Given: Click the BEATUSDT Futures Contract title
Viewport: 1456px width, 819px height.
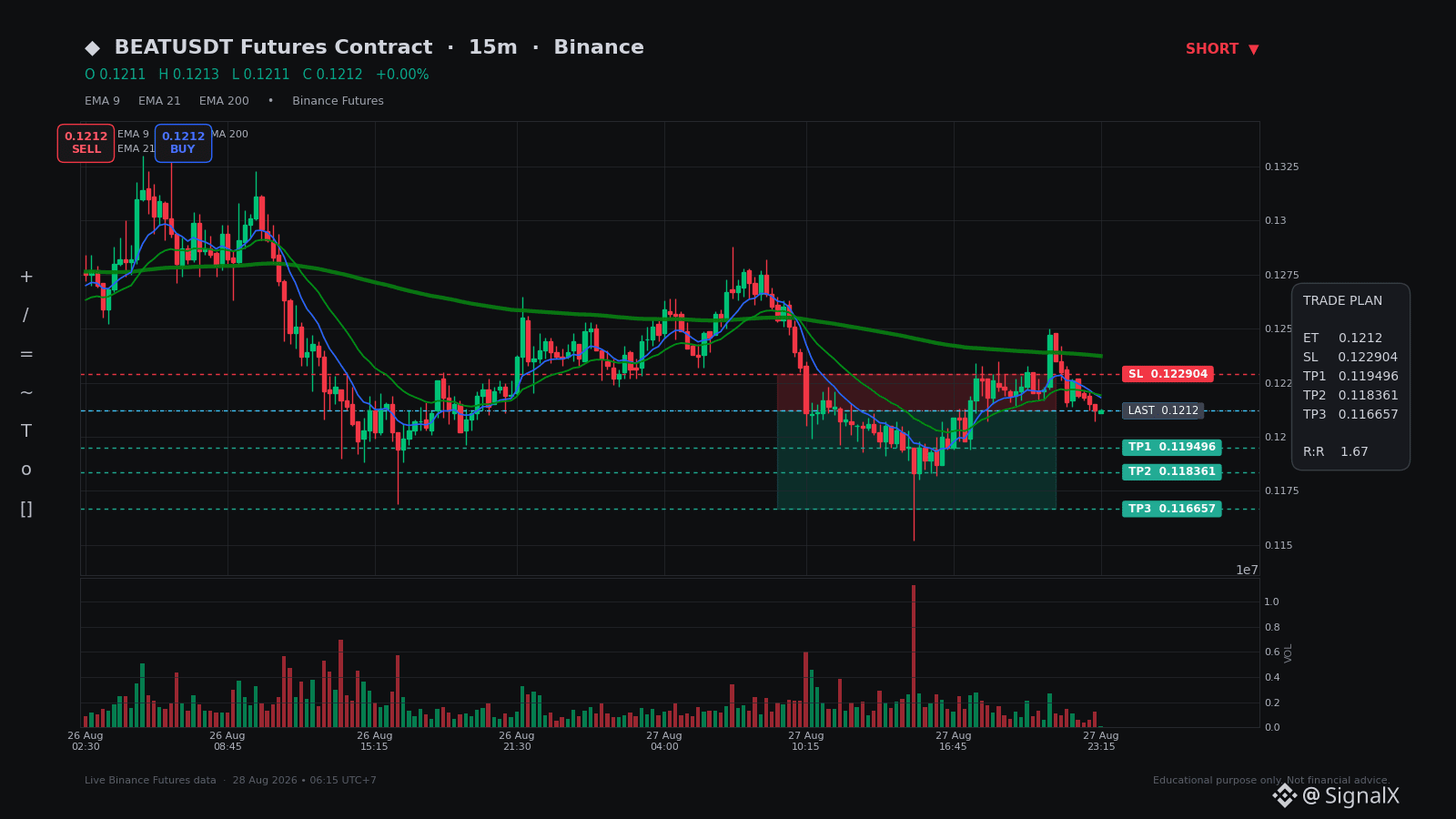Looking at the screenshot, I should [x=273, y=47].
